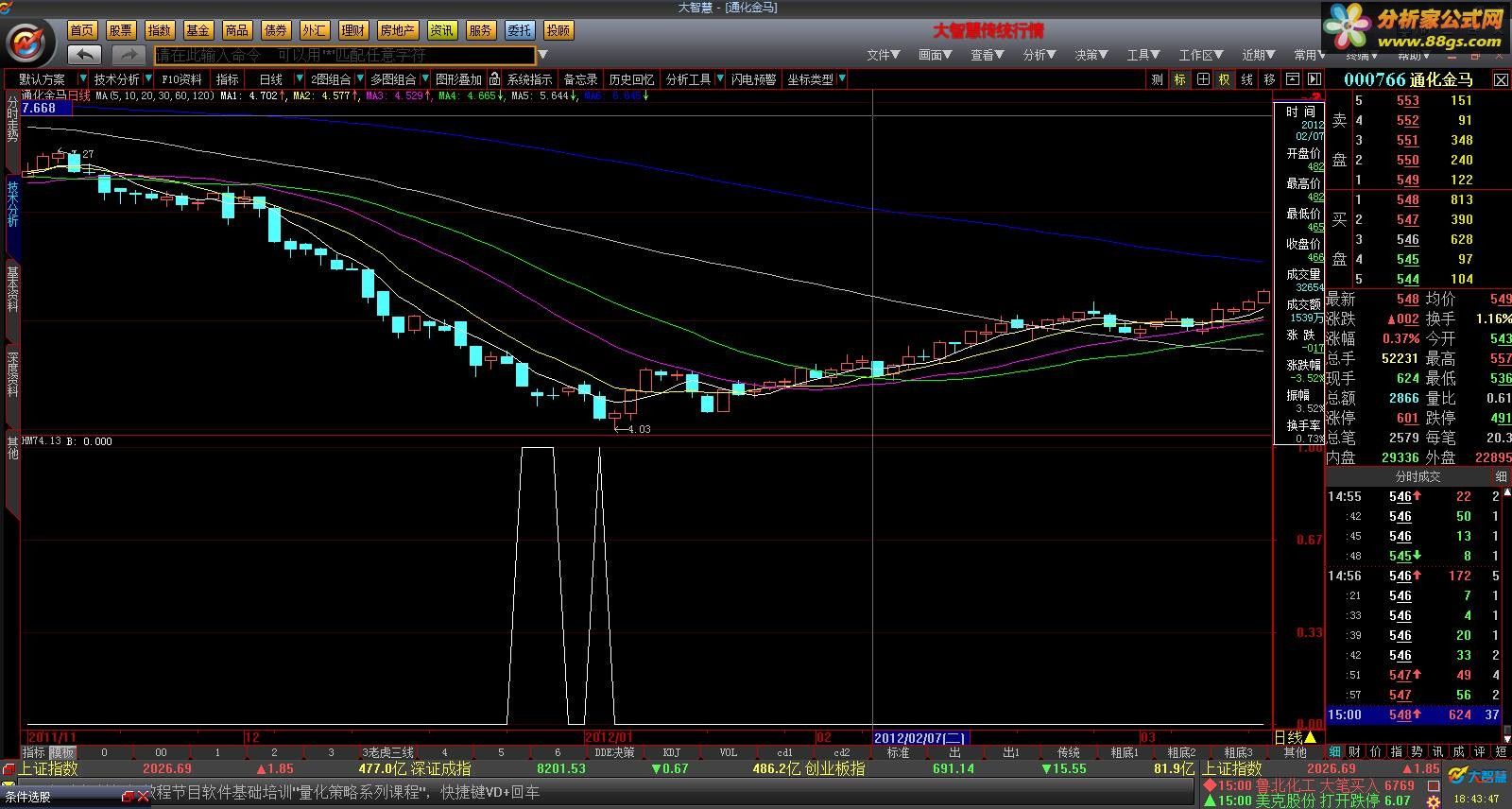This screenshot has height=809, width=1512.
Task: Click 历史回忆 toolbar item
Action: (x=631, y=79)
